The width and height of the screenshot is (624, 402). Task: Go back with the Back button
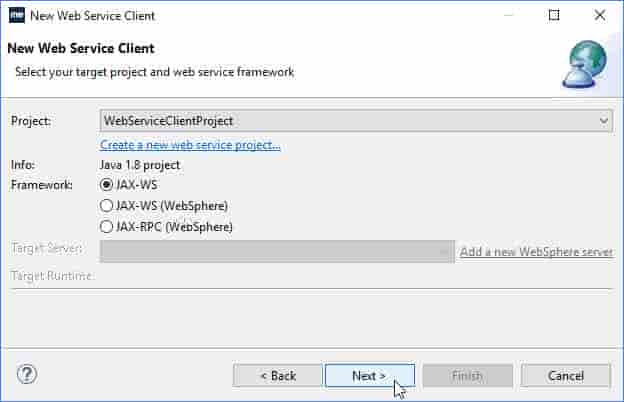(277, 375)
